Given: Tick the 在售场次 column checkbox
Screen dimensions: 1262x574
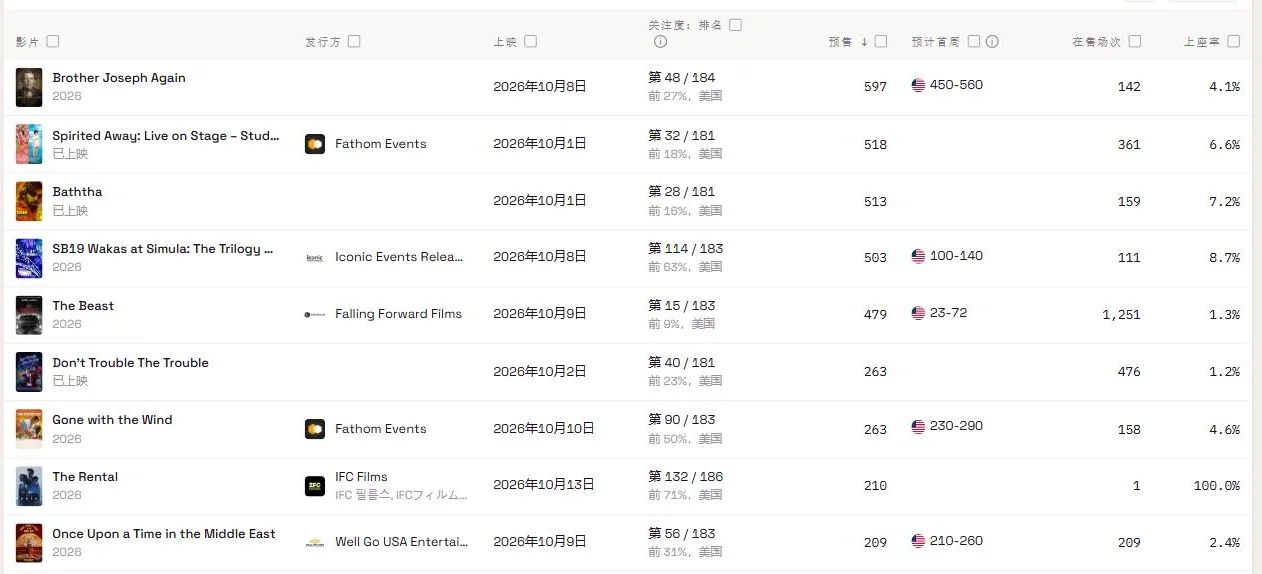Looking at the screenshot, I should tap(1135, 41).
